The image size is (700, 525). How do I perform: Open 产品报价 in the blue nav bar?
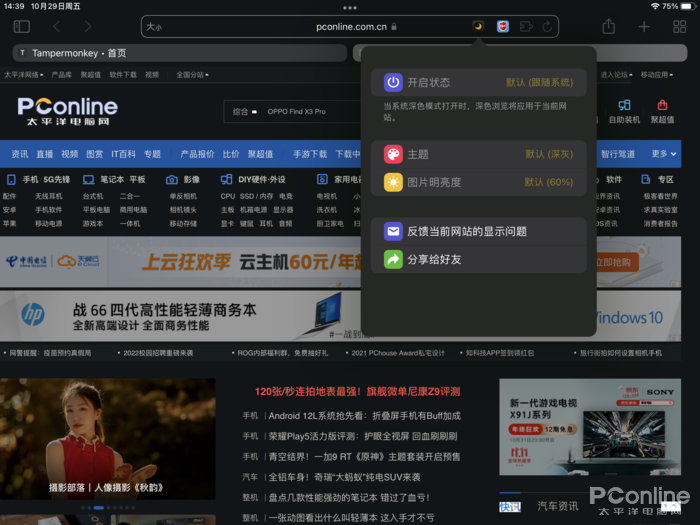(197, 154)
